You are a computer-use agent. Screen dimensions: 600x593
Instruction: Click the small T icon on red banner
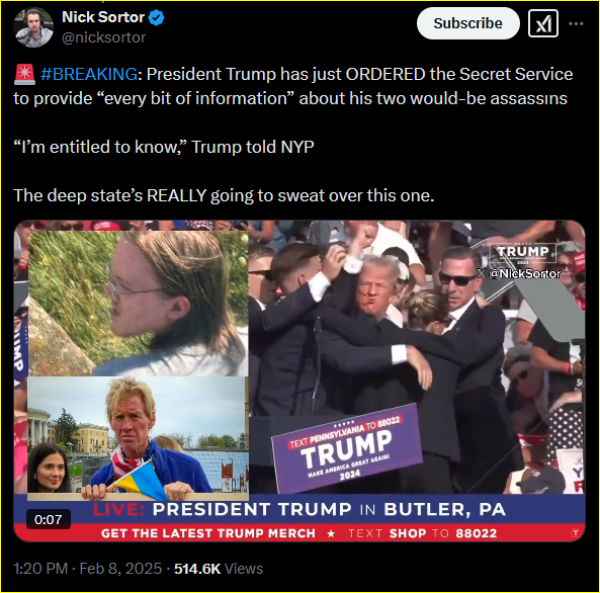point(574,533)
